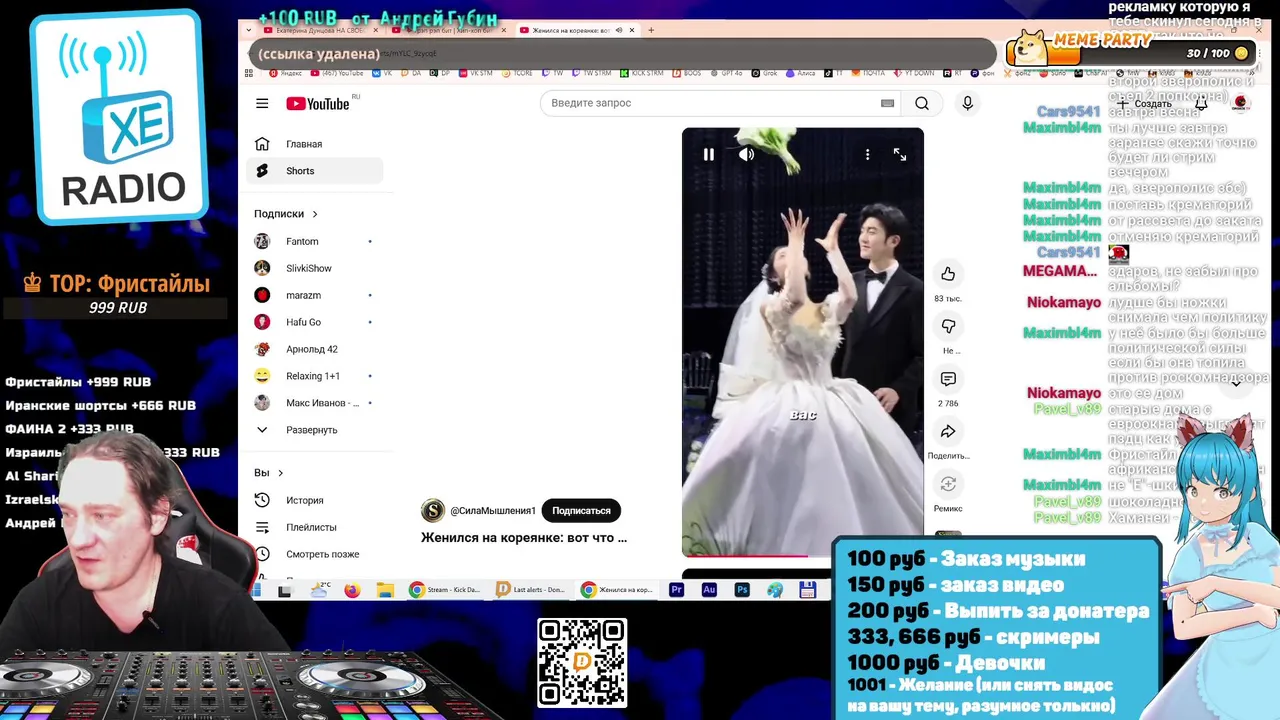
Task: Open Смотреть позже in the sidebar
Action: click(322, 554)
